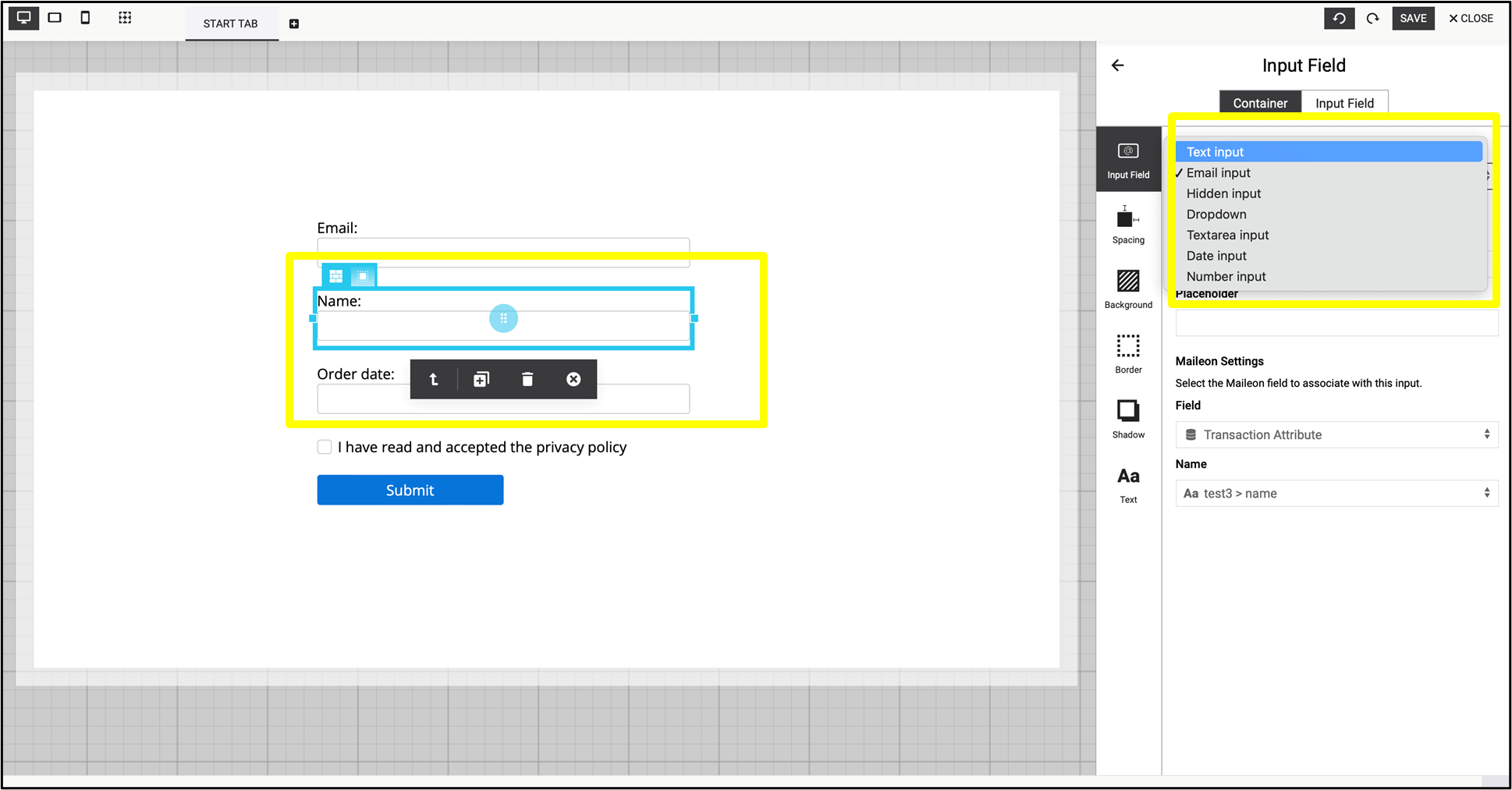Choose Hidden input option

pyautogui.click(x=1329, y=193)
